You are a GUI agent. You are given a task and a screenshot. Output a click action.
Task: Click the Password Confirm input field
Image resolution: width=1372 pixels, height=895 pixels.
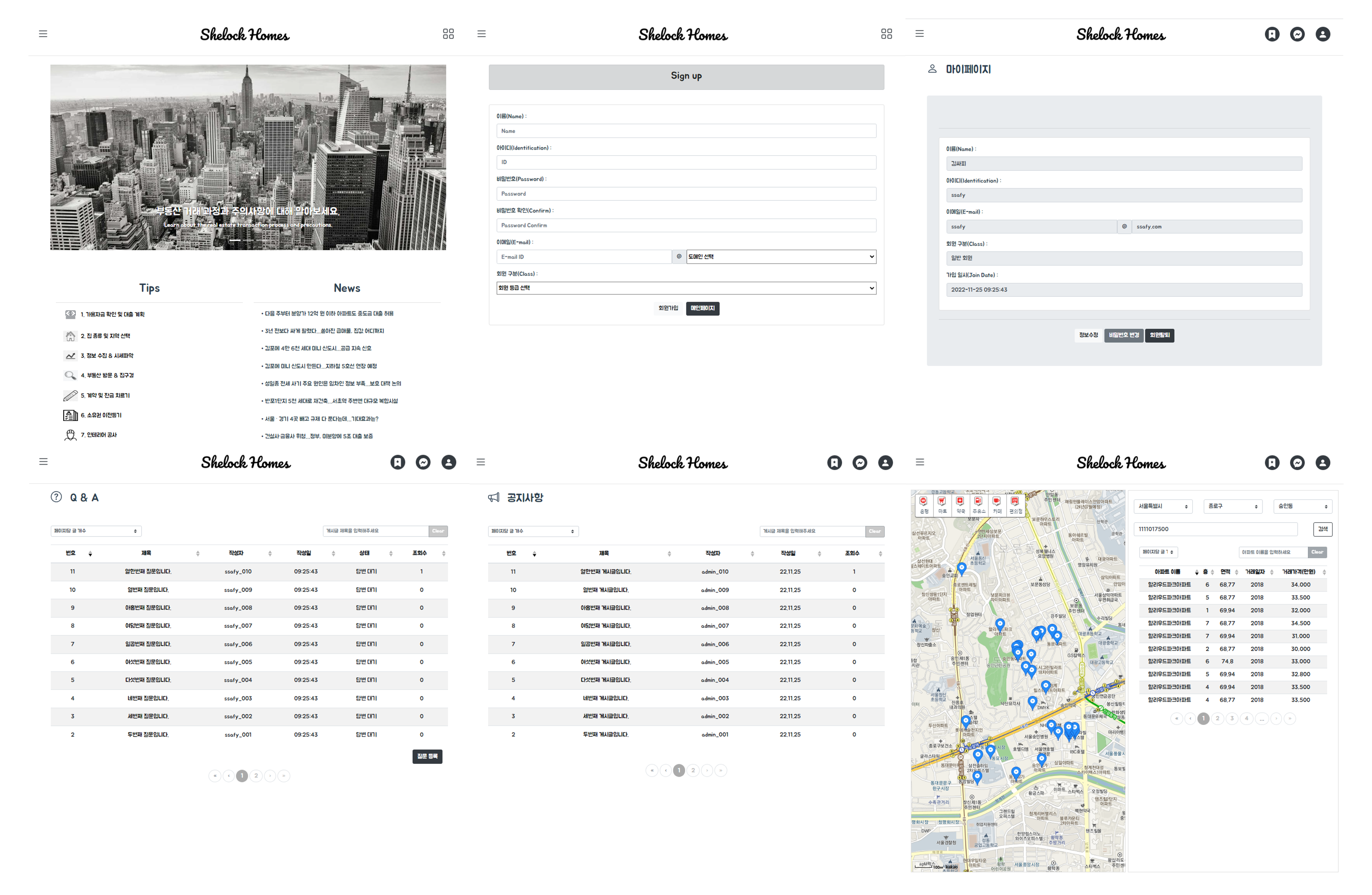[x=686, y=225]
